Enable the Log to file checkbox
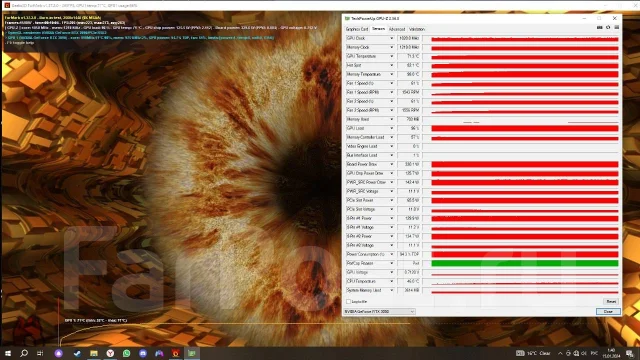This screenshot has width=640, height=360. point(348,302)
